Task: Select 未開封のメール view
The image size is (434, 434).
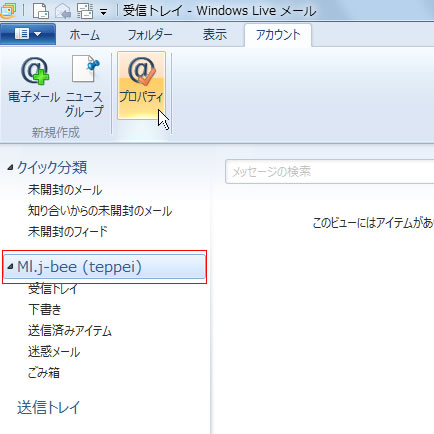Action: (x=65, y=190)
